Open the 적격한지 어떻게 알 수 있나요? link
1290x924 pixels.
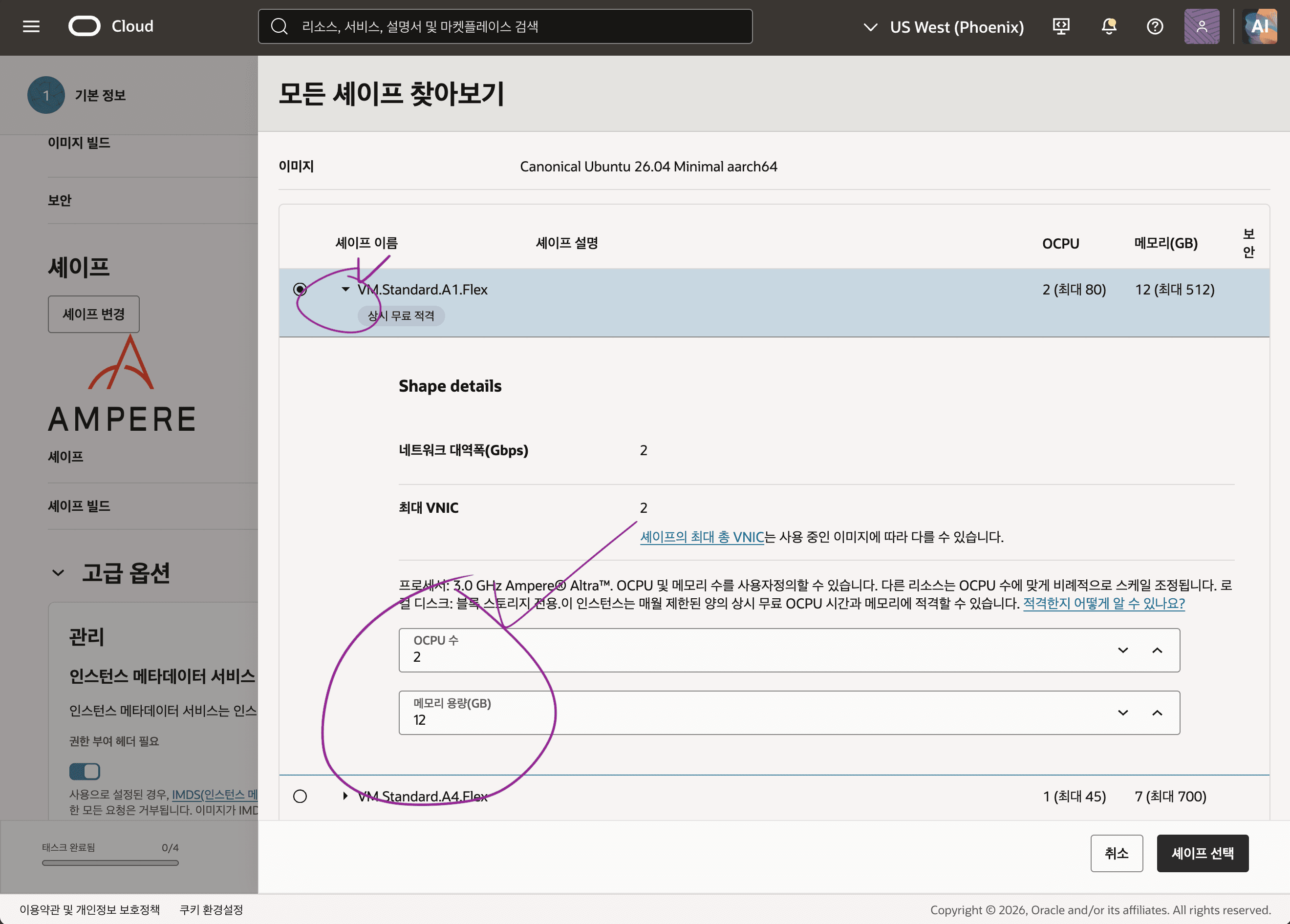[x=1104, y=603]
